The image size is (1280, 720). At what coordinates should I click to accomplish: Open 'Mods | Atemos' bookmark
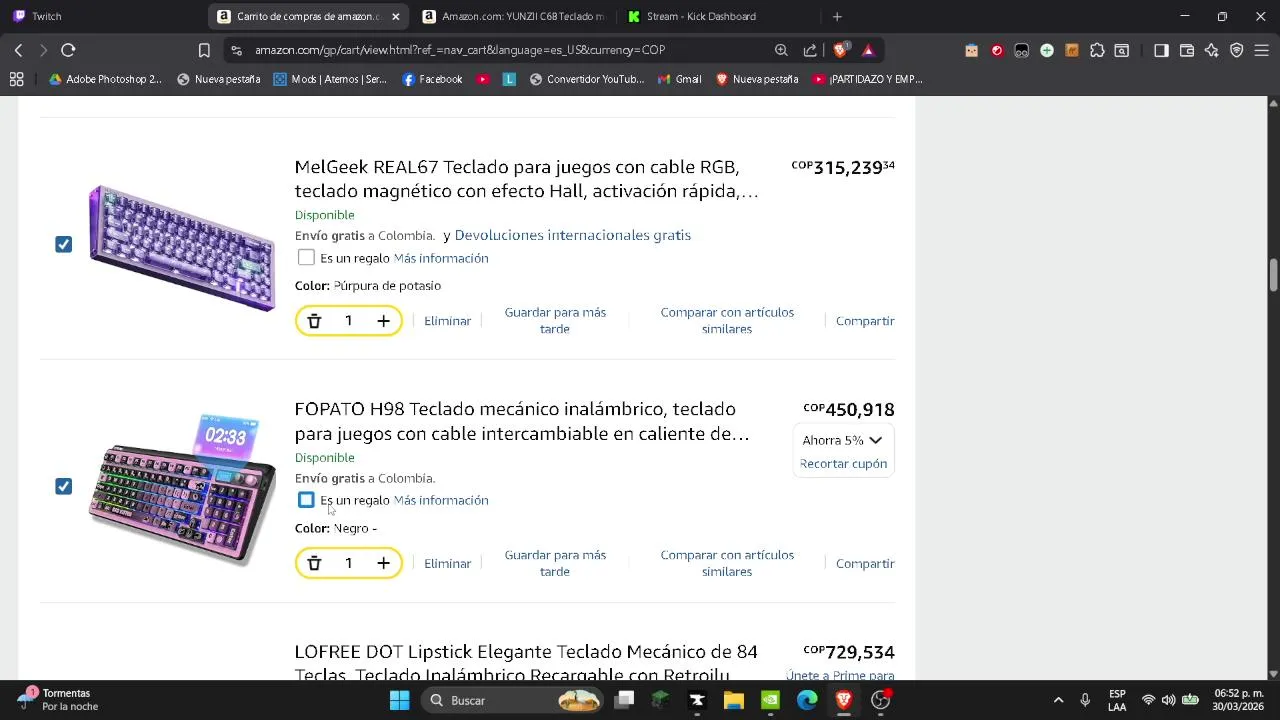click(x=329, y=79)
